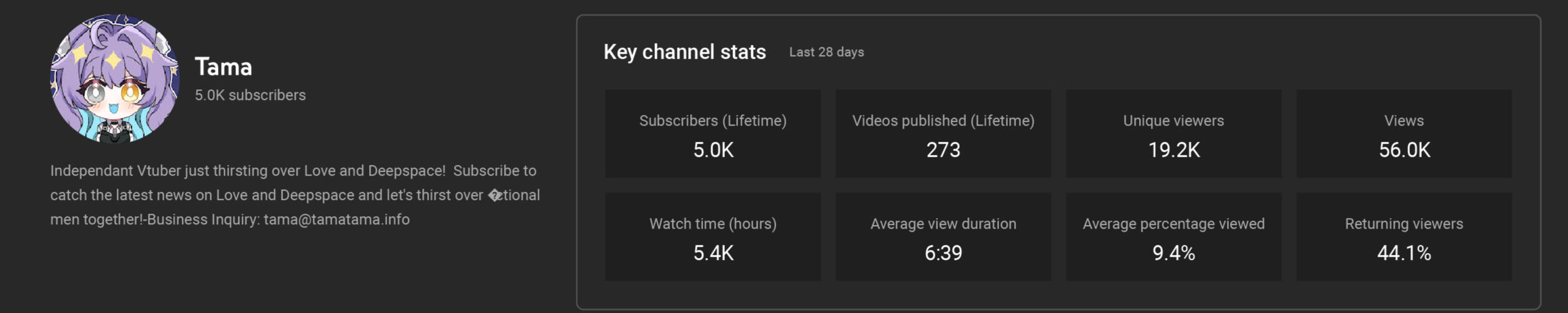Click the 44.1% returning viewers value
This screenshot has width=1568, height=313.
(1404, 253)
